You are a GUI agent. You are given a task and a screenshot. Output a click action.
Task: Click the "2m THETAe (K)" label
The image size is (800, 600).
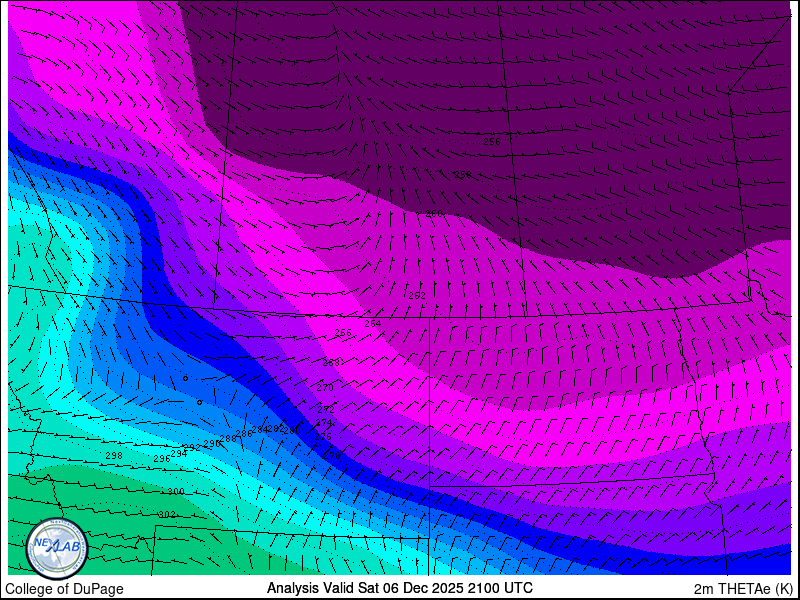click(x=743, y=589)
